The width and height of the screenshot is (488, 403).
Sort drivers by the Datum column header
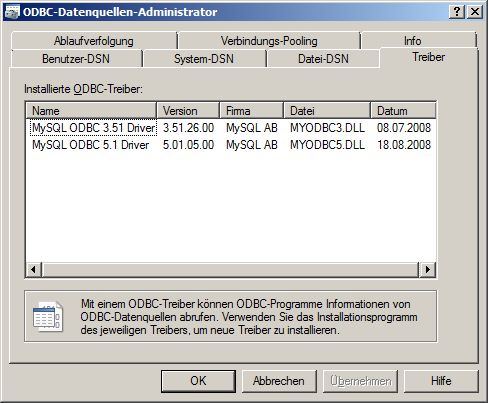pyautogui.click(x=403, y=111)
